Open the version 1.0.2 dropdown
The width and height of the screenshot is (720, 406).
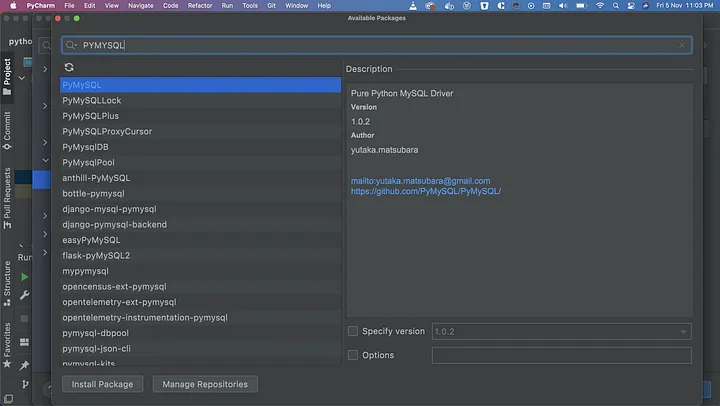[x=562, y=331]
